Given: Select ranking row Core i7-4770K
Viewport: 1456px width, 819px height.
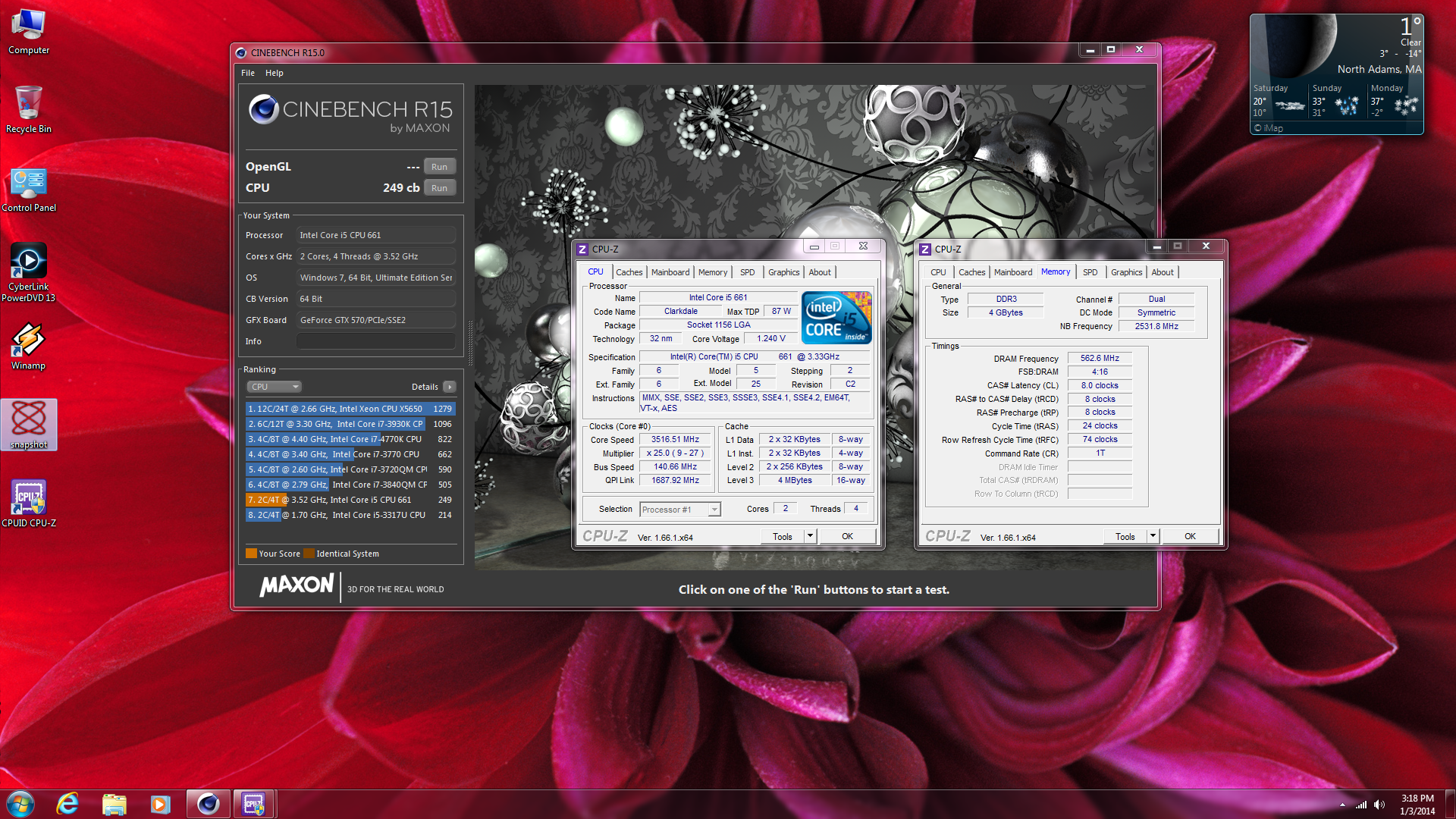Looking at the screenshot, I should 350,439.
